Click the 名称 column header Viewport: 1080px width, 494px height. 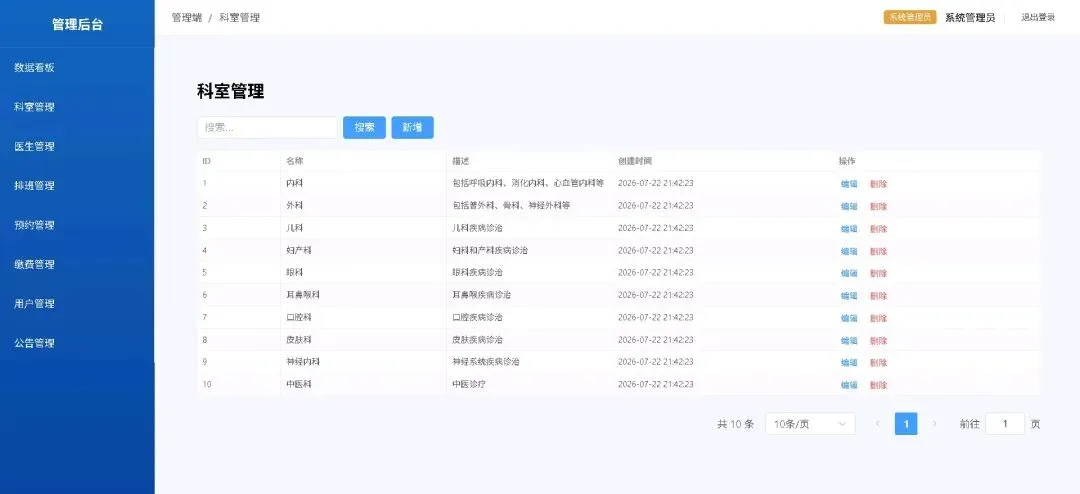[x=295, y=161]
